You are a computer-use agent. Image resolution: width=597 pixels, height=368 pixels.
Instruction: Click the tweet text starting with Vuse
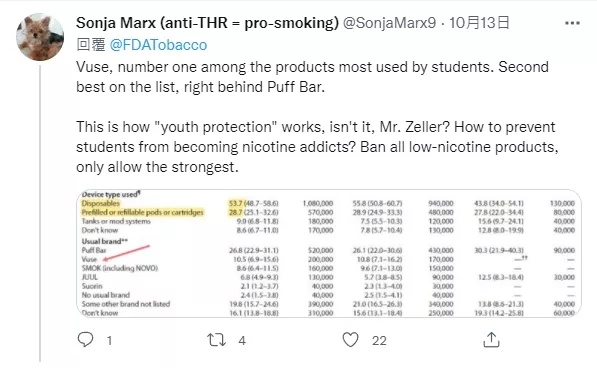point(312,77)
